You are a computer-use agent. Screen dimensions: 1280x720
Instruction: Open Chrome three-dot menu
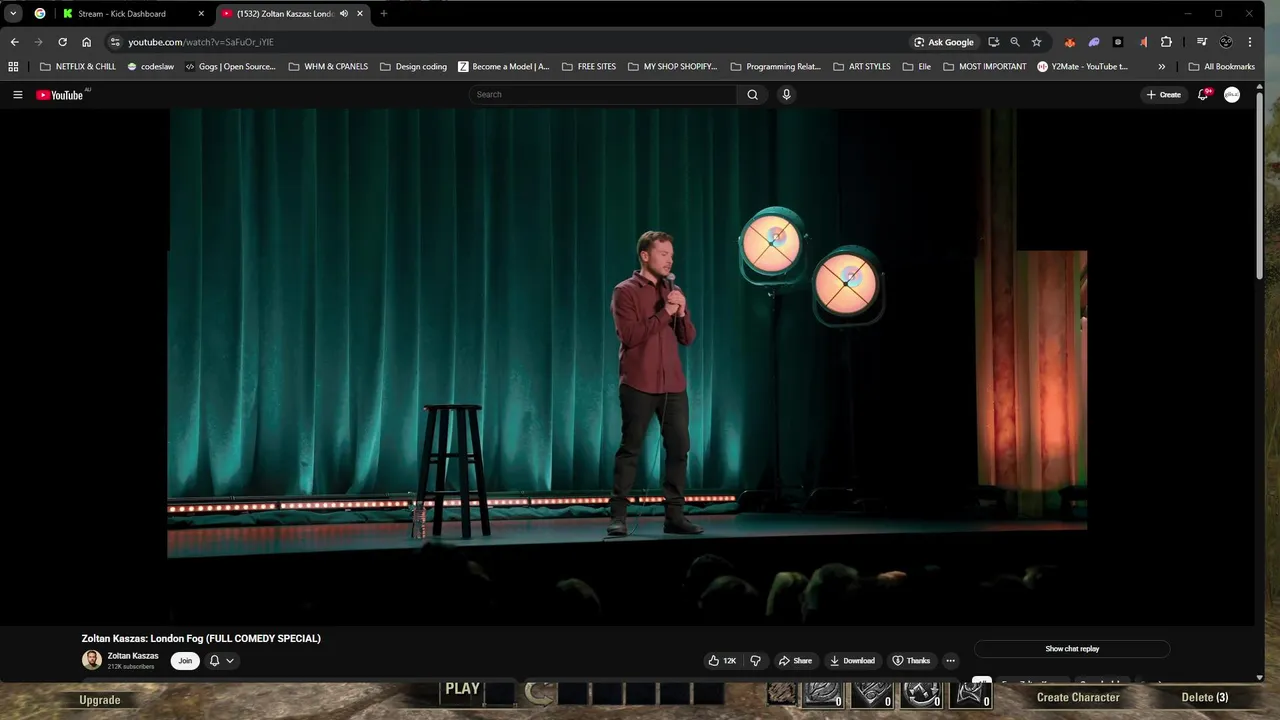(x=1250, y=42)
